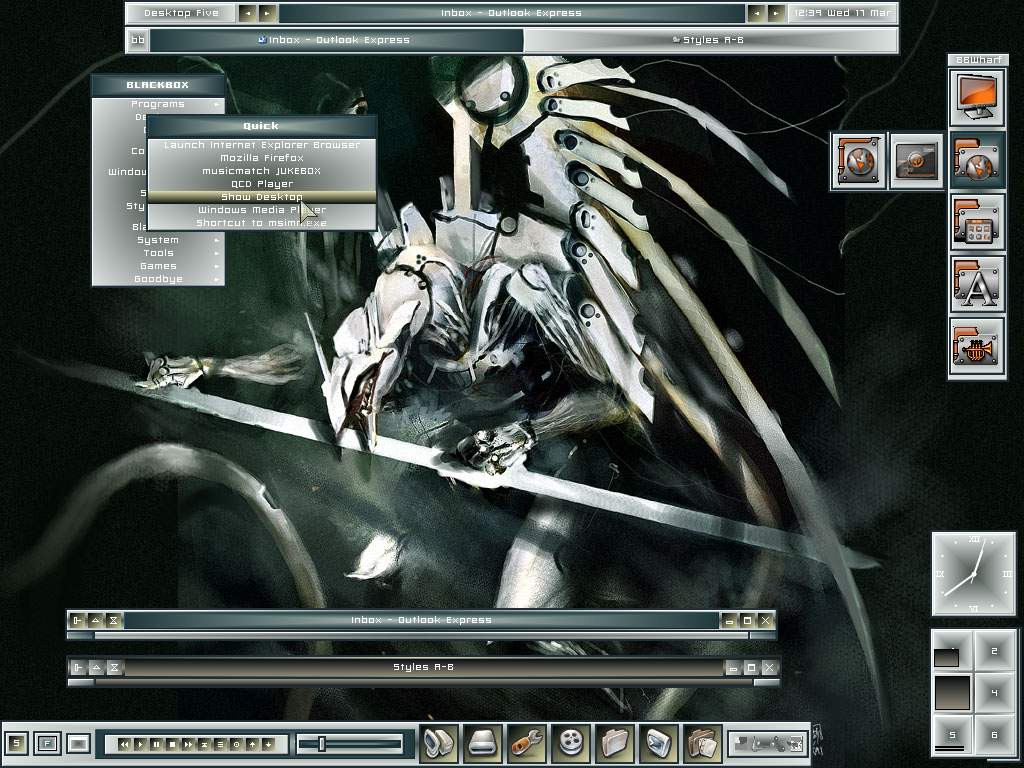Open the fonts folder with letter A
Viewport: 1024px width, 768px height.
tap(977, 284)
